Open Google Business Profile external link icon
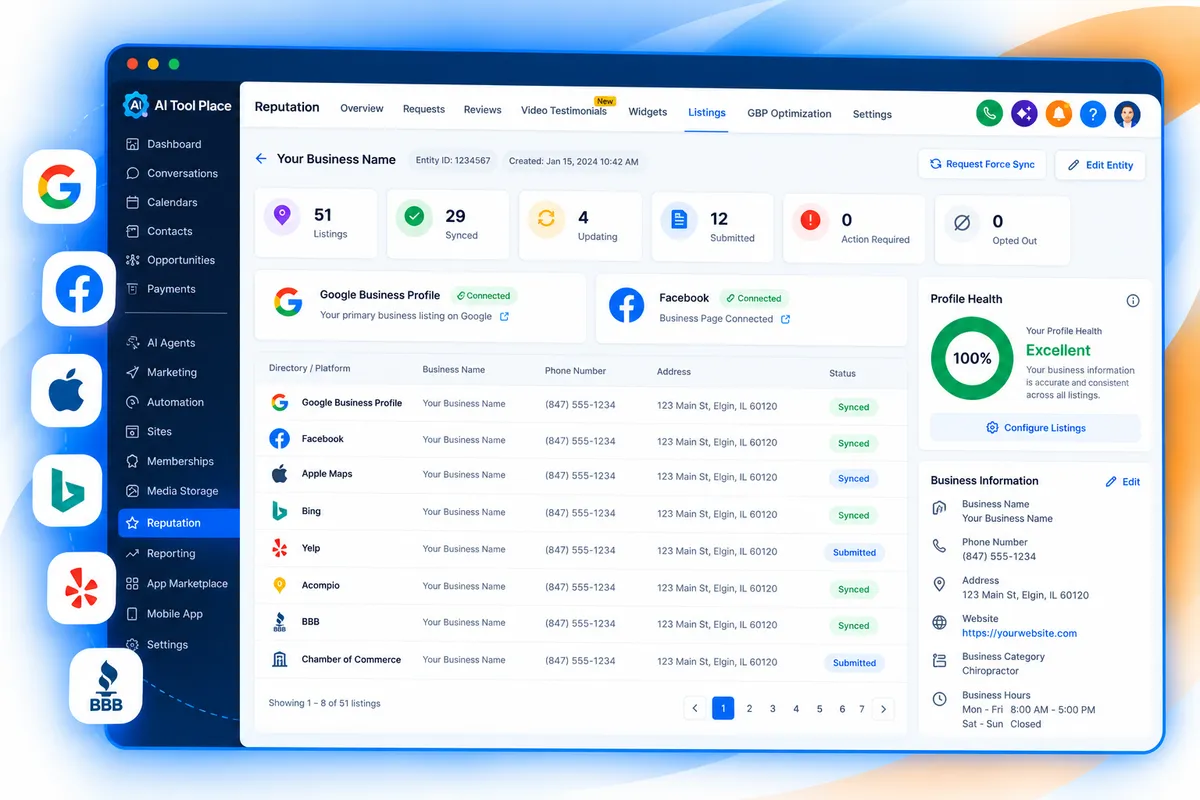 504,317
